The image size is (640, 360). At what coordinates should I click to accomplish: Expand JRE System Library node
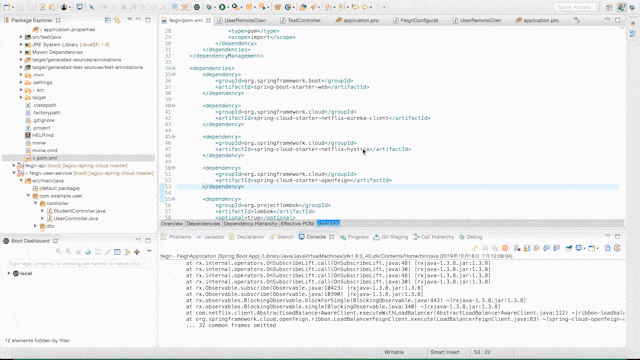(21, 44)
